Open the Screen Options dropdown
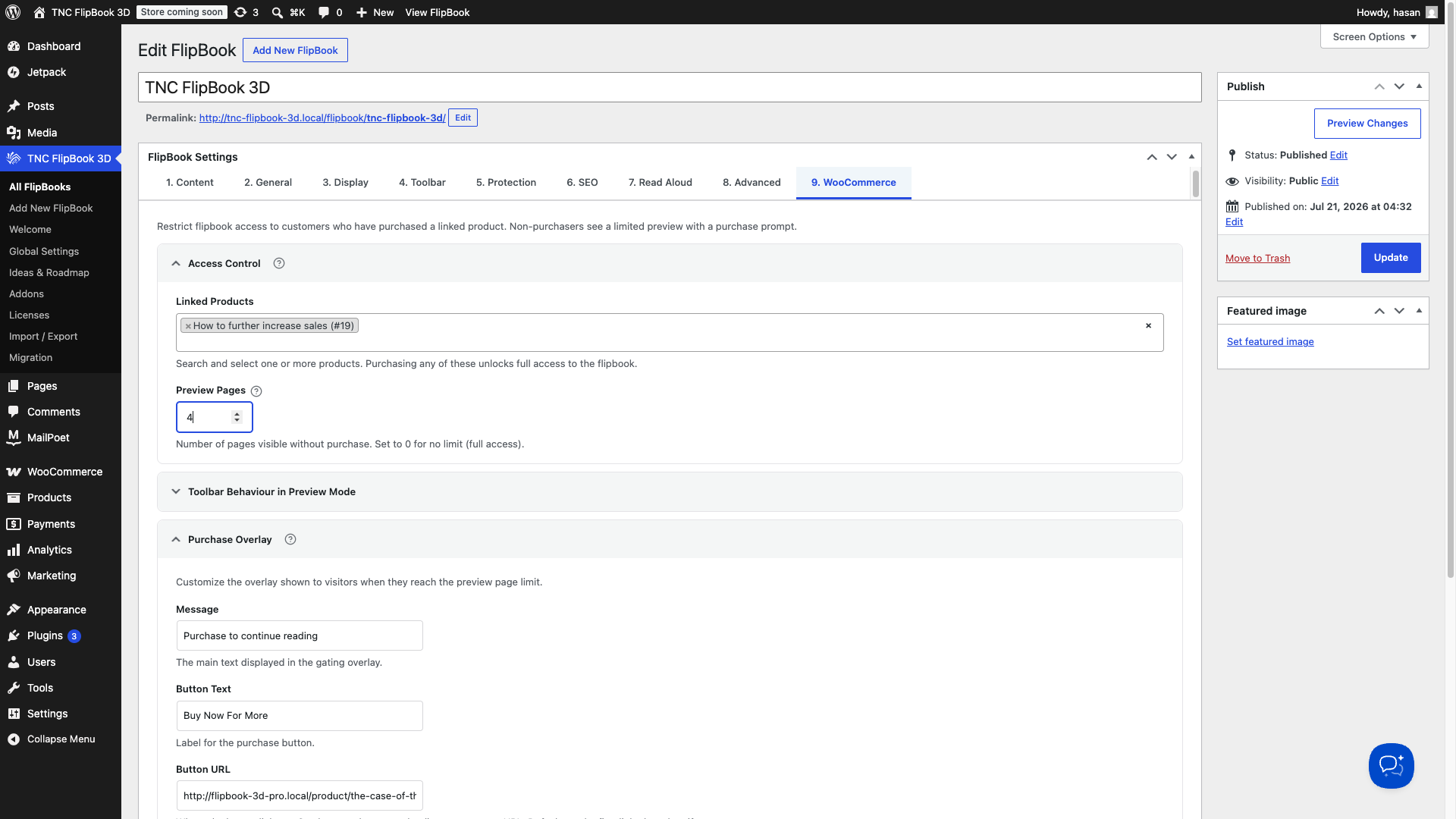 1374,36
